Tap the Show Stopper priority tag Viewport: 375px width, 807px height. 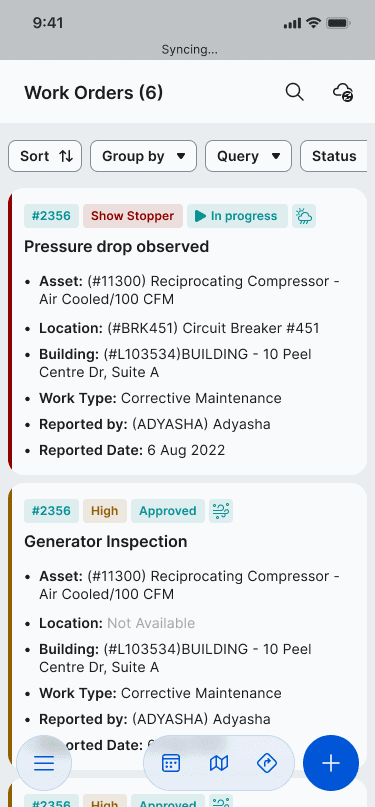pos(133,216)
